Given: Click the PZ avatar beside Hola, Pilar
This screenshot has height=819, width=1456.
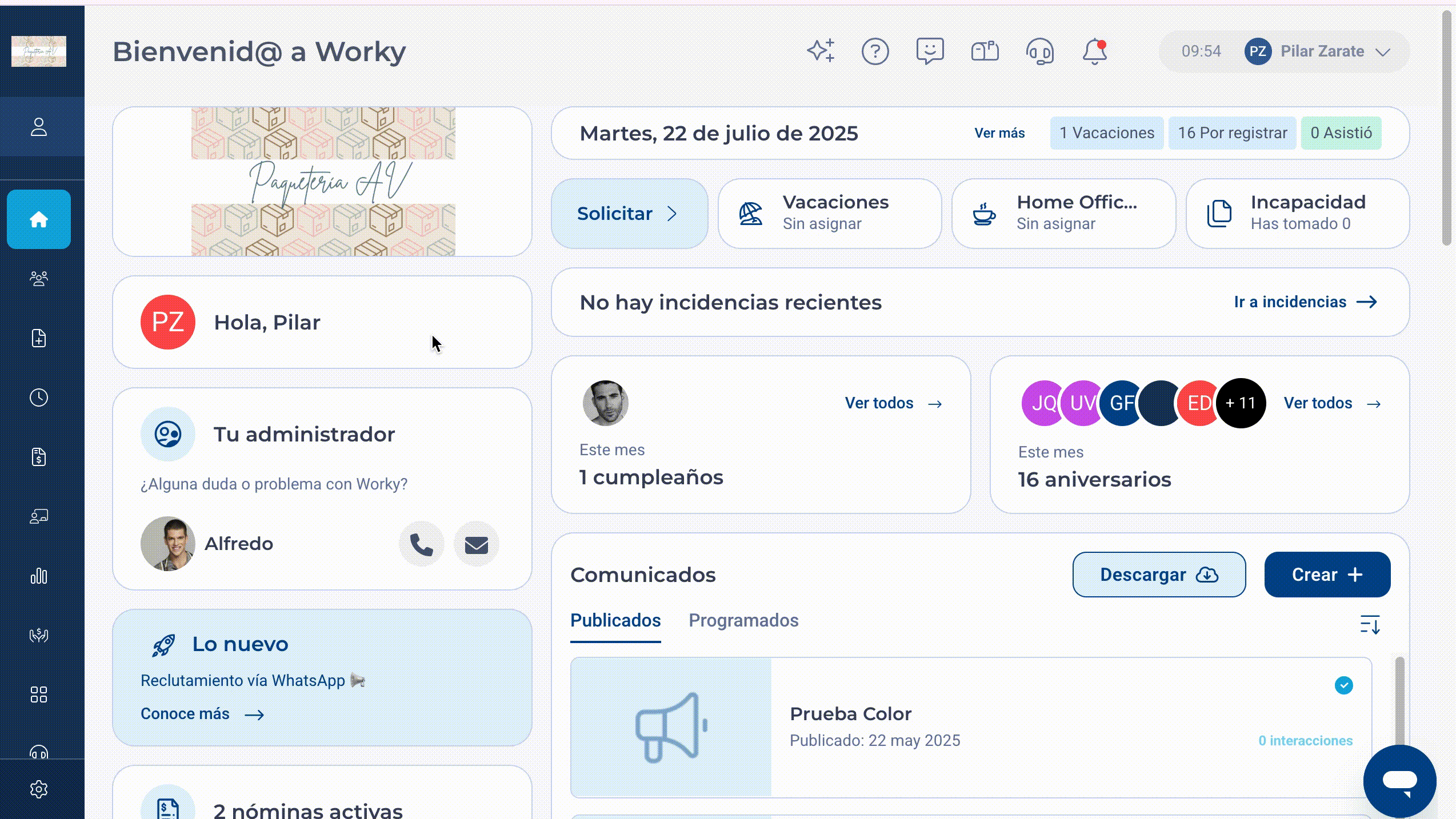Looking at the screenshot, I should coord(167,322).
